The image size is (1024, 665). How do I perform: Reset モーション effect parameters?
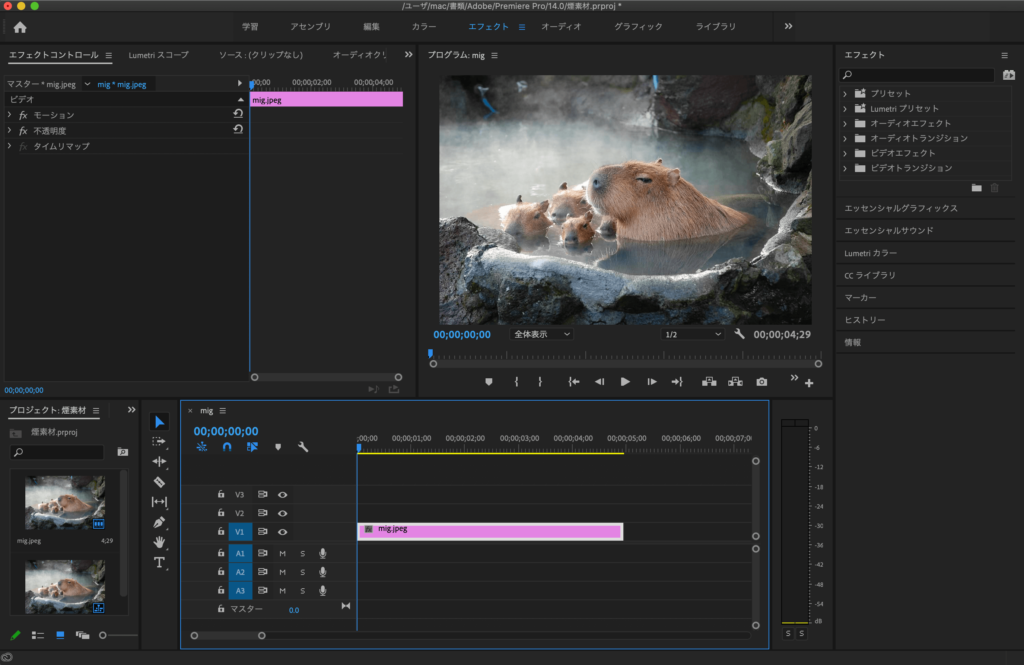[238, 114]
